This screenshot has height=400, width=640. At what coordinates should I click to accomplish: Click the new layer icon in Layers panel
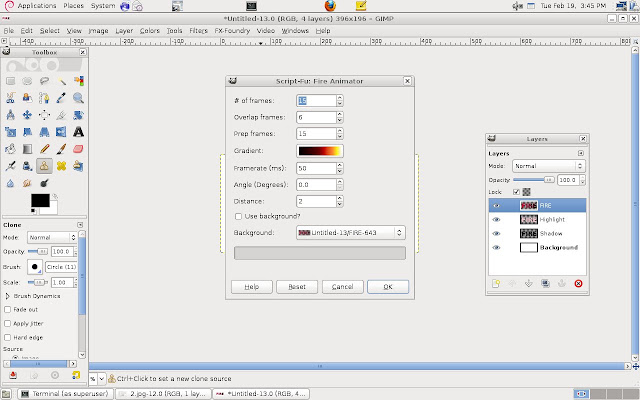click(496, 283)
